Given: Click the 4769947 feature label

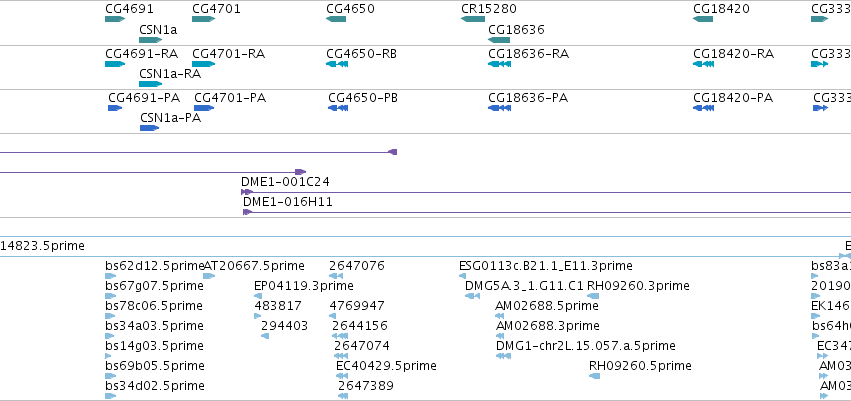Looking at the screenshot, I should (x=357, y=305).
